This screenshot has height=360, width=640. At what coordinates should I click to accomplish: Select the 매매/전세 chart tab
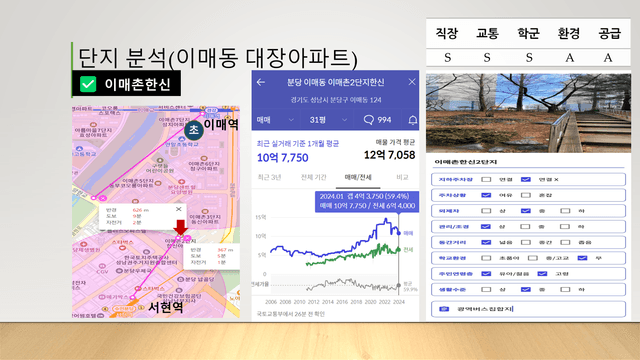[358, 177]
